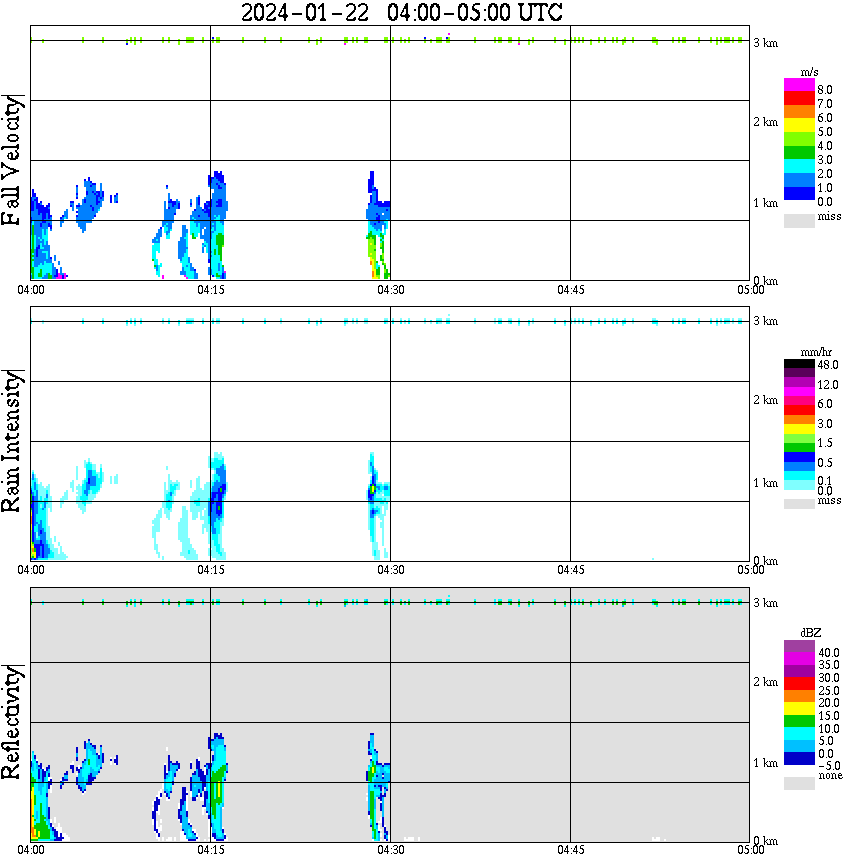850x868 pixels.
Task: Click 04:15 tick label under Fall Velocity panel
Action: click(211, 290)
